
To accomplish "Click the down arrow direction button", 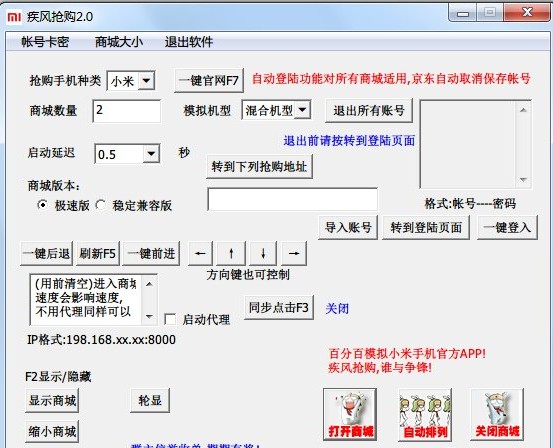I will point(263,253).
